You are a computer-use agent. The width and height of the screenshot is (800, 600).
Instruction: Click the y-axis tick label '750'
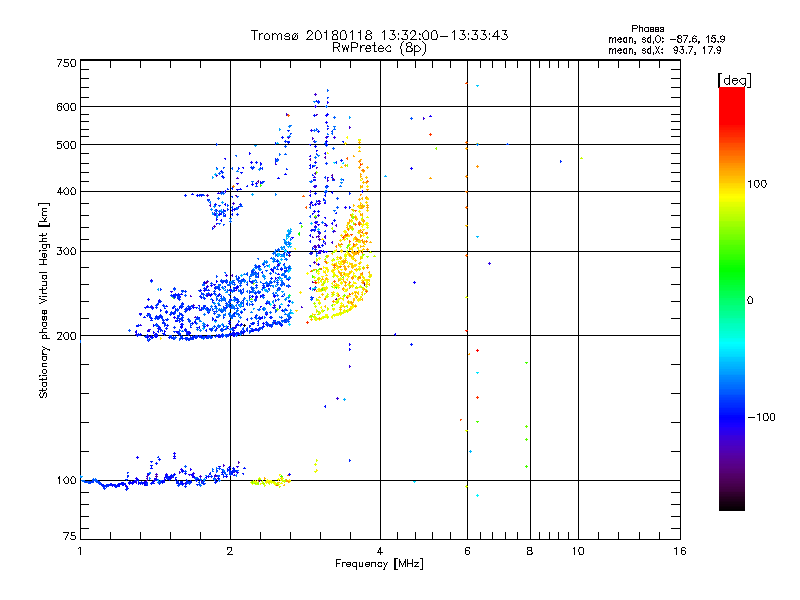(66, 63)
